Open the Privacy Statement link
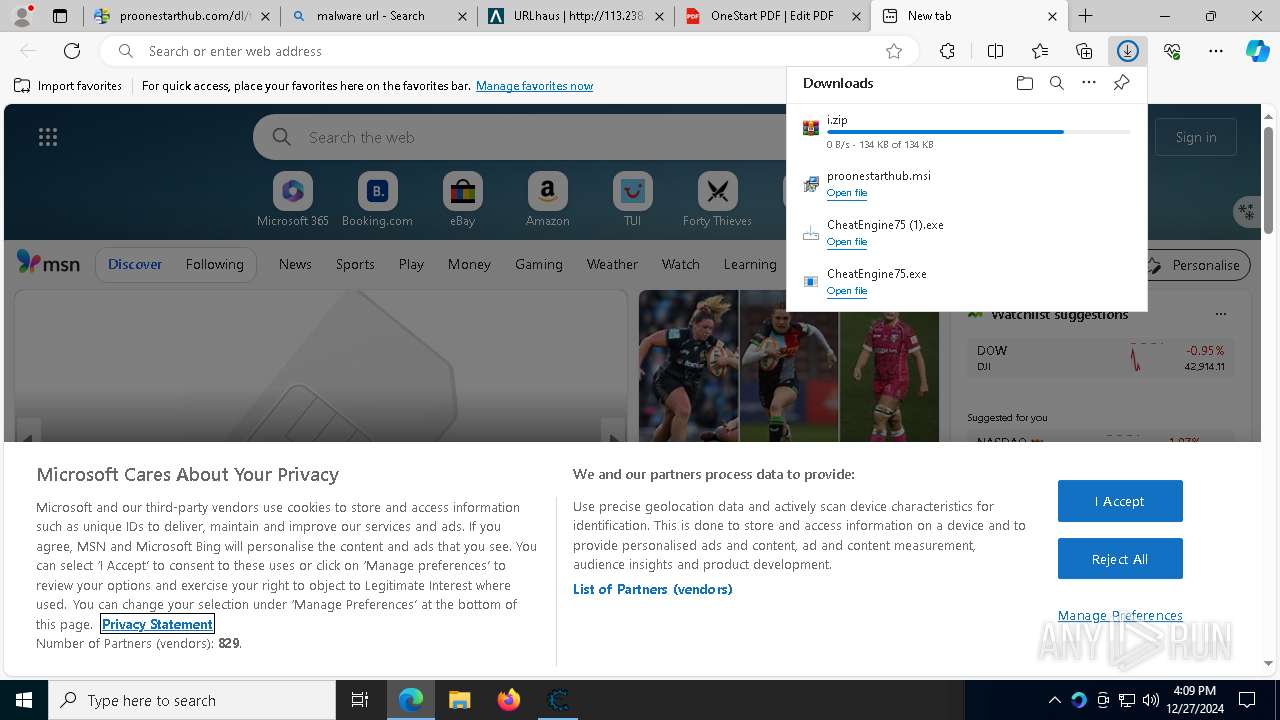 coord(157,624)
